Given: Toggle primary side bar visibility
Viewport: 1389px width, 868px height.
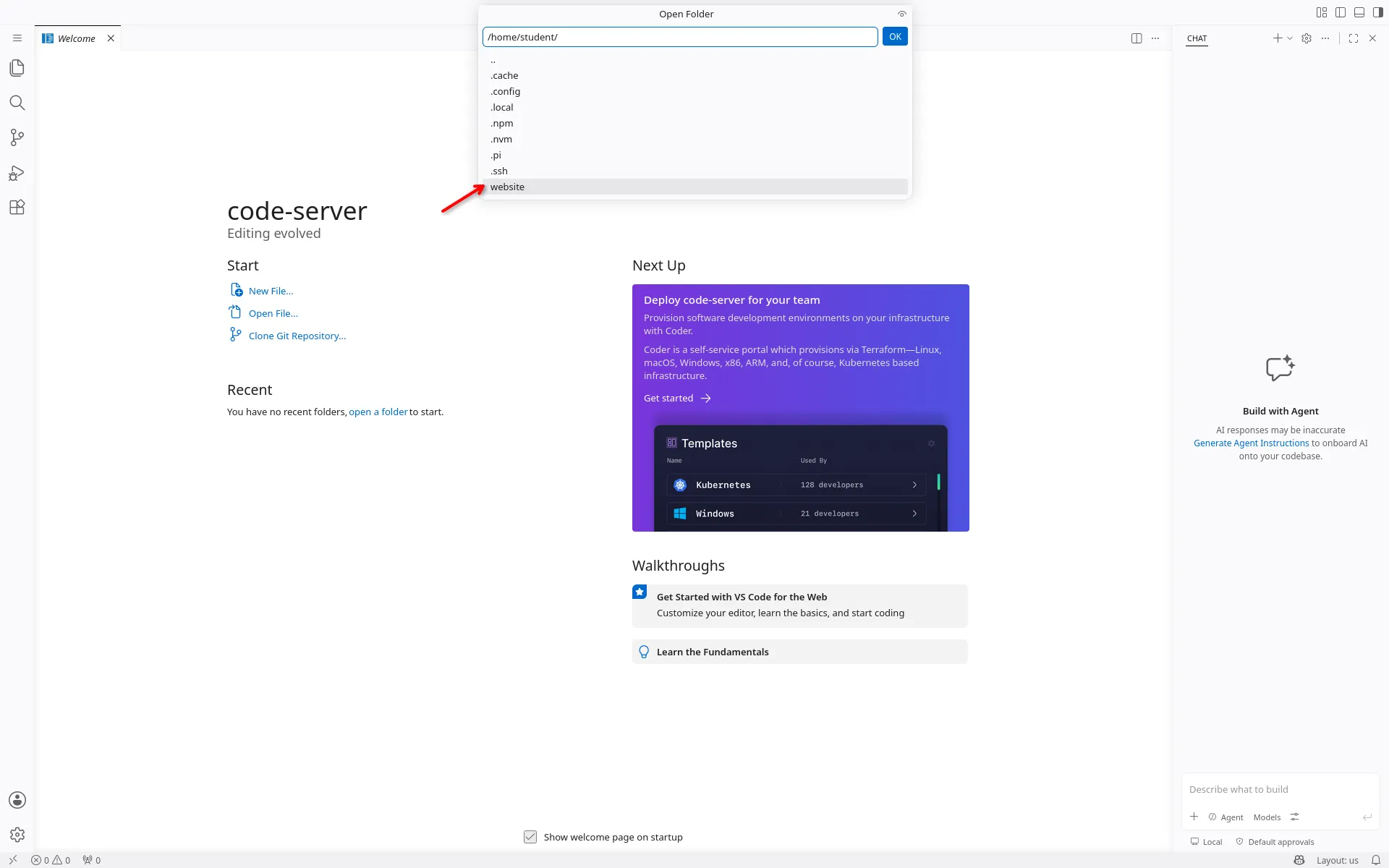Looking at the screenshot, I should pyautogui.click(x=1341, y=12).
